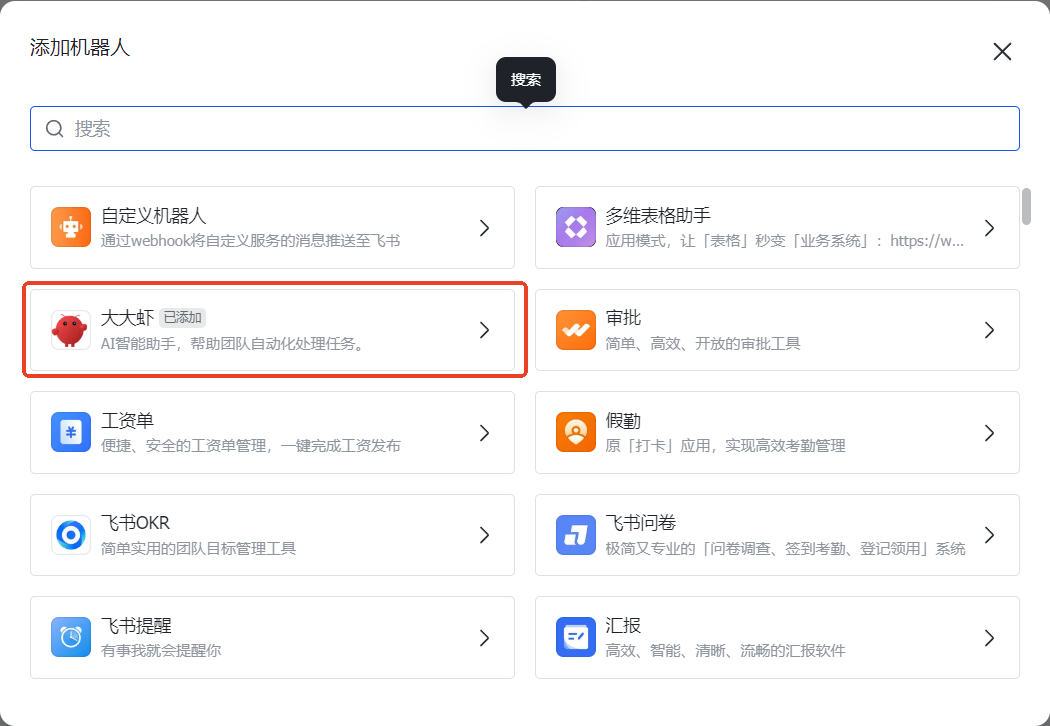Image resolution: width=1050 pixels, height=726 pixels.
Task: Open 汇报 via its right chevron
Action: (990, 638)
